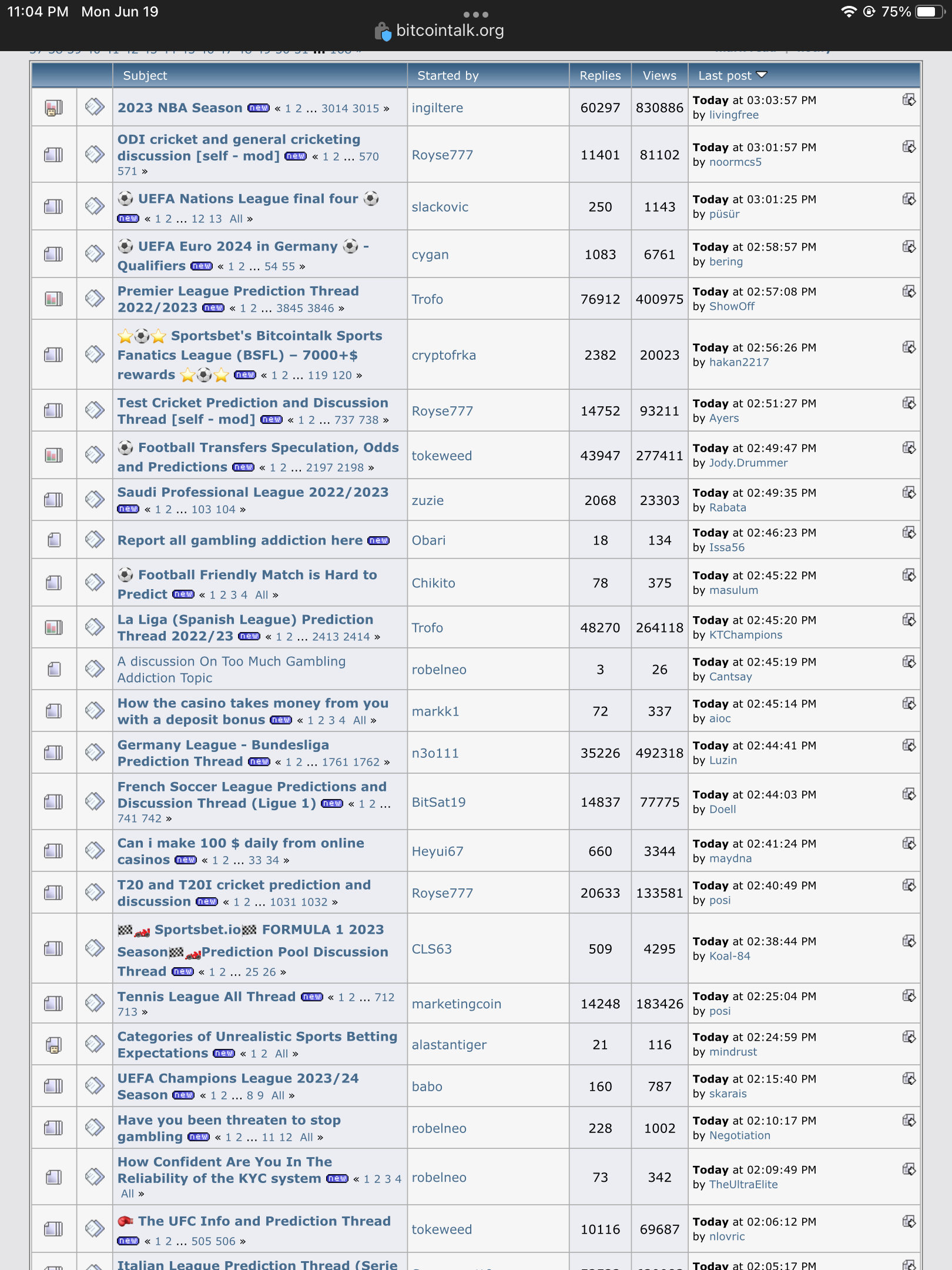Screen dimensions: 952x1270
Task: Open last post icon for Tennis League thread
Action: tap(909, 996)
